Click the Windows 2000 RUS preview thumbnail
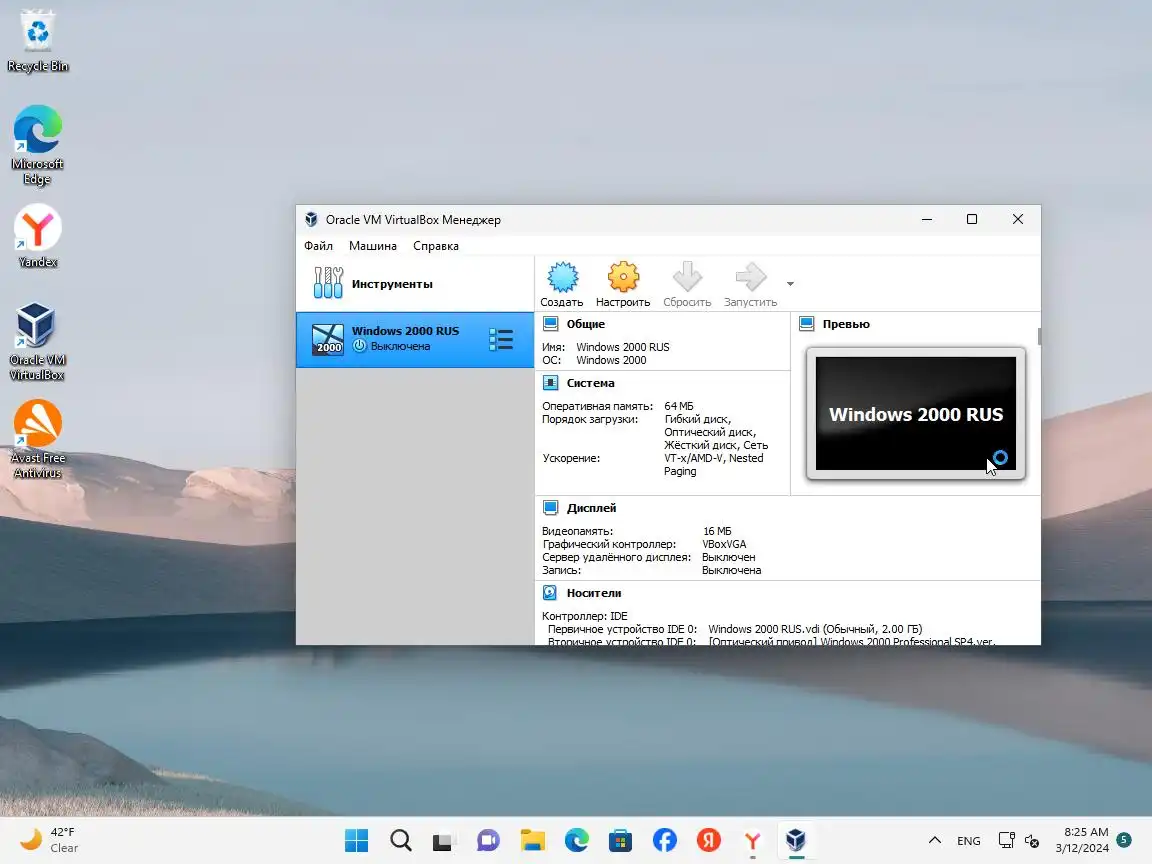 click(x=915, y=414)
